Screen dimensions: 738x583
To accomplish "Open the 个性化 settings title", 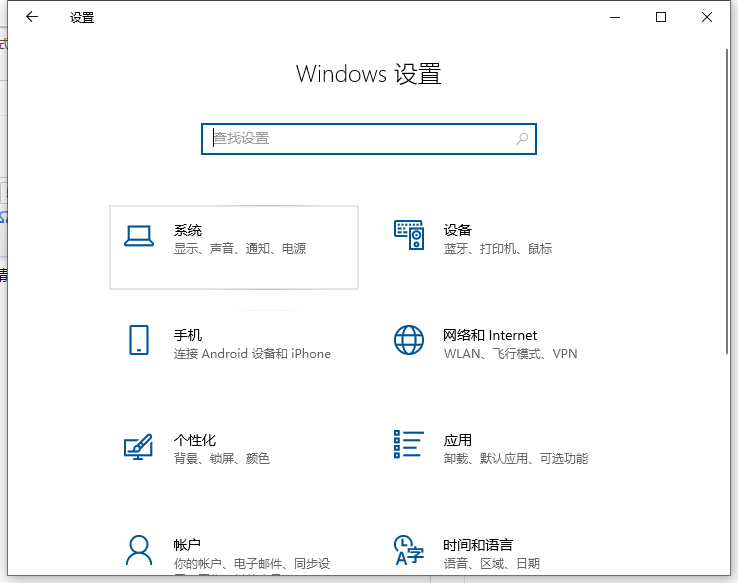I will coord(195,440).
